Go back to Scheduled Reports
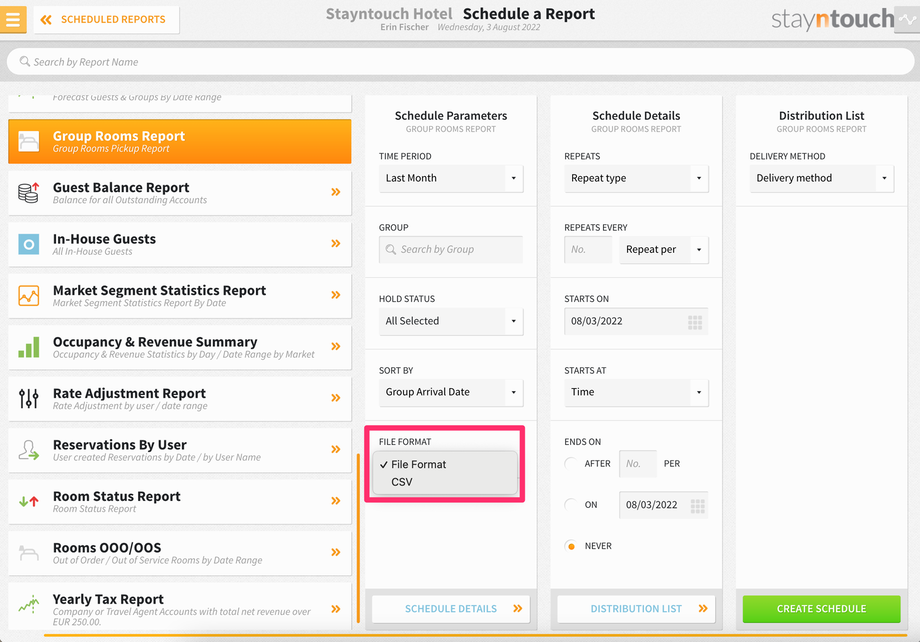Image resolution: width=920 pixels, height=642 pixels. (106, 19)
